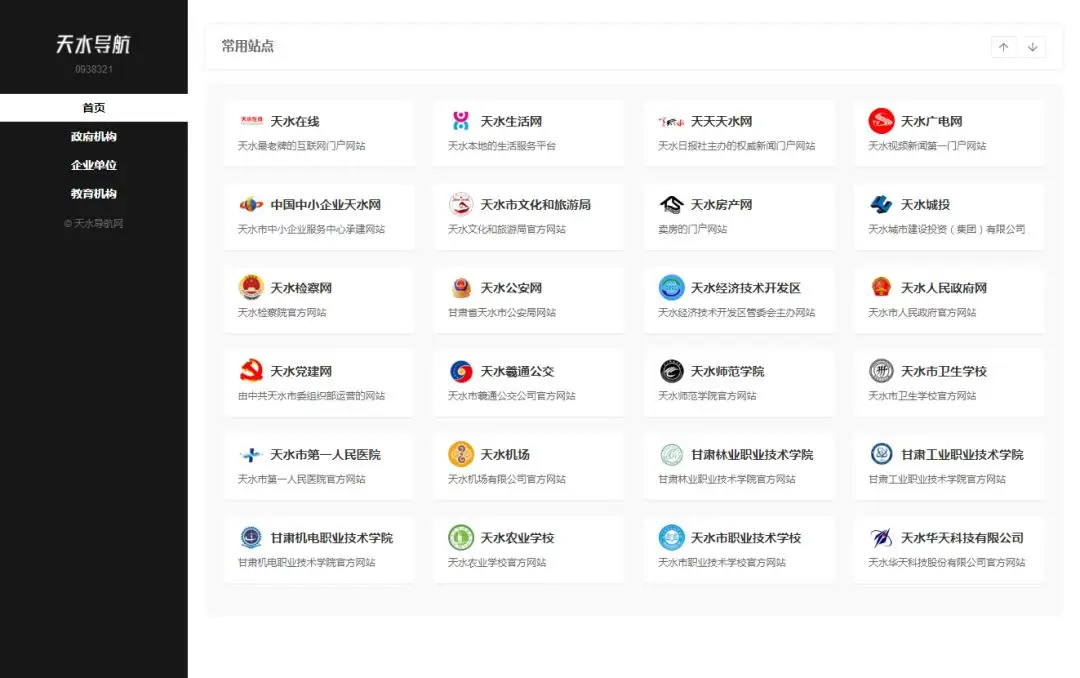
Task: Click the description 甘肃省天水市公安局网站
Action: (x=501, y=313)
